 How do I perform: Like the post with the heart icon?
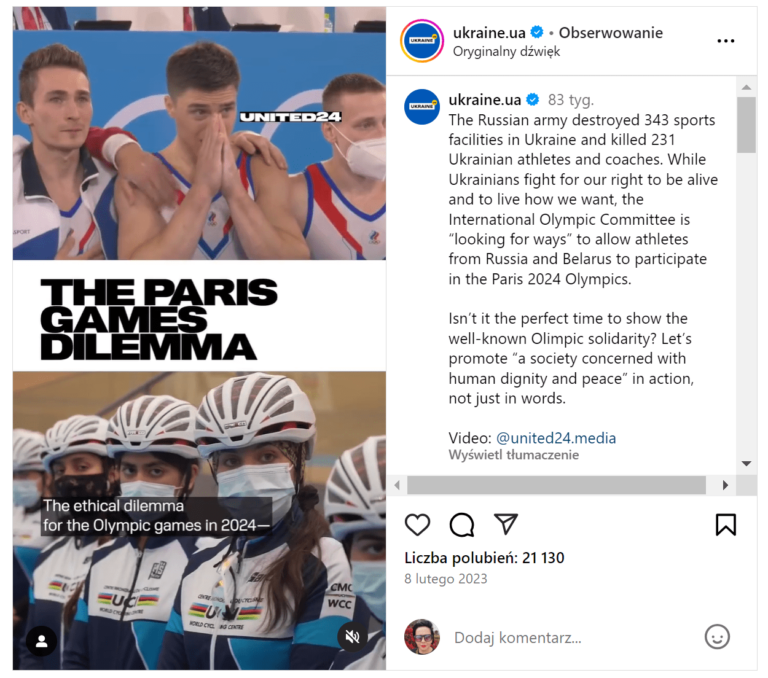point(417,525)
